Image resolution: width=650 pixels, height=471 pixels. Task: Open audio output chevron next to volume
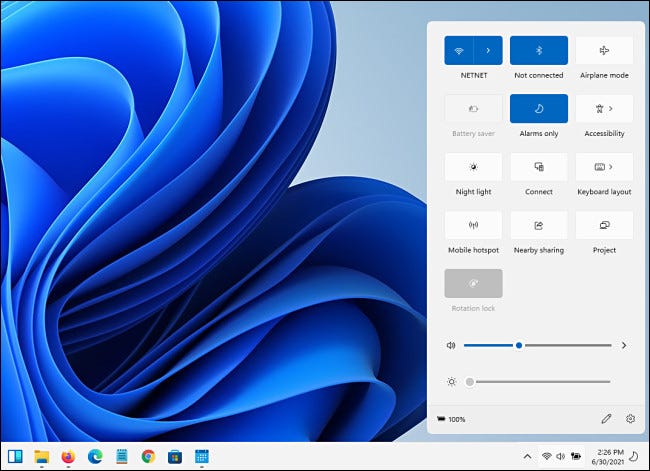coord(624,345)
